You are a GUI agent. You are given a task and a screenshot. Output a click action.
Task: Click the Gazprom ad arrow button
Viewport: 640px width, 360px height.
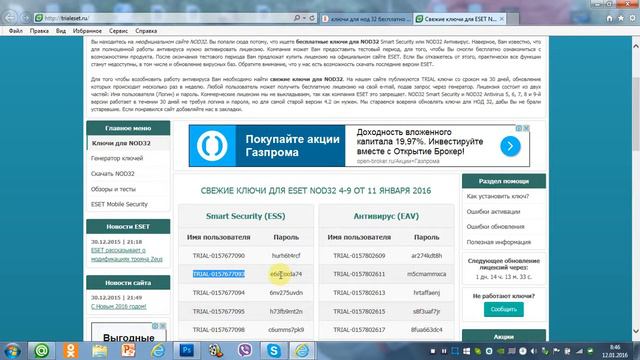click(510, 146)
